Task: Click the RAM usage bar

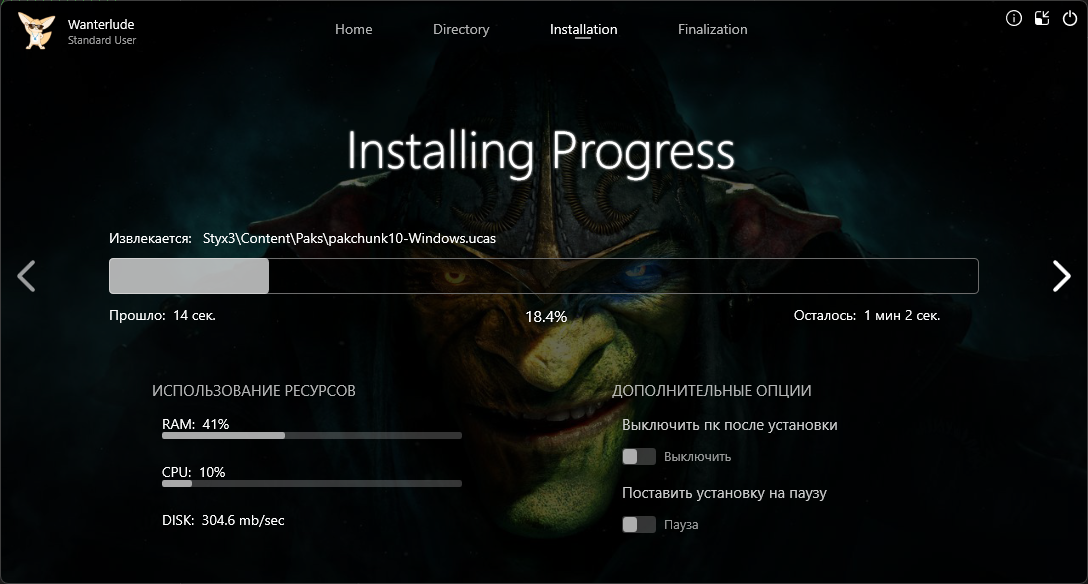Action: pyautogui.click(x=311, y=436)
